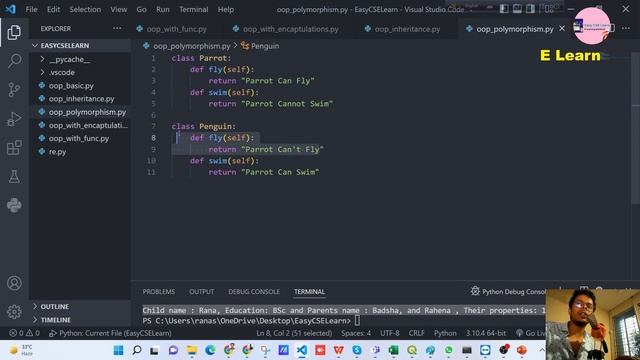The image size is (640, 360).
Task: Open Windows taskbar search
Action: [x=137, y=350]
